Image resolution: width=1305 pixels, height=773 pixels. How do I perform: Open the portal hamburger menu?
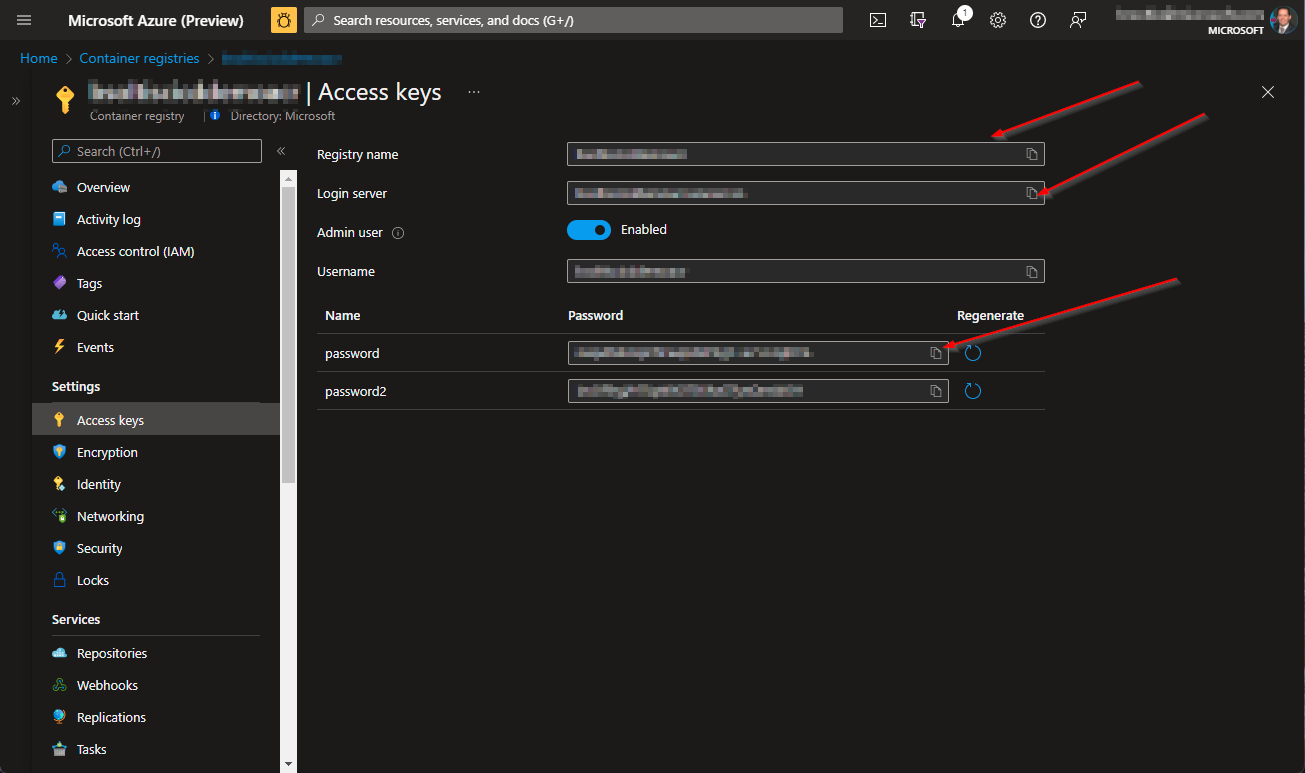[x=24, y=20]
